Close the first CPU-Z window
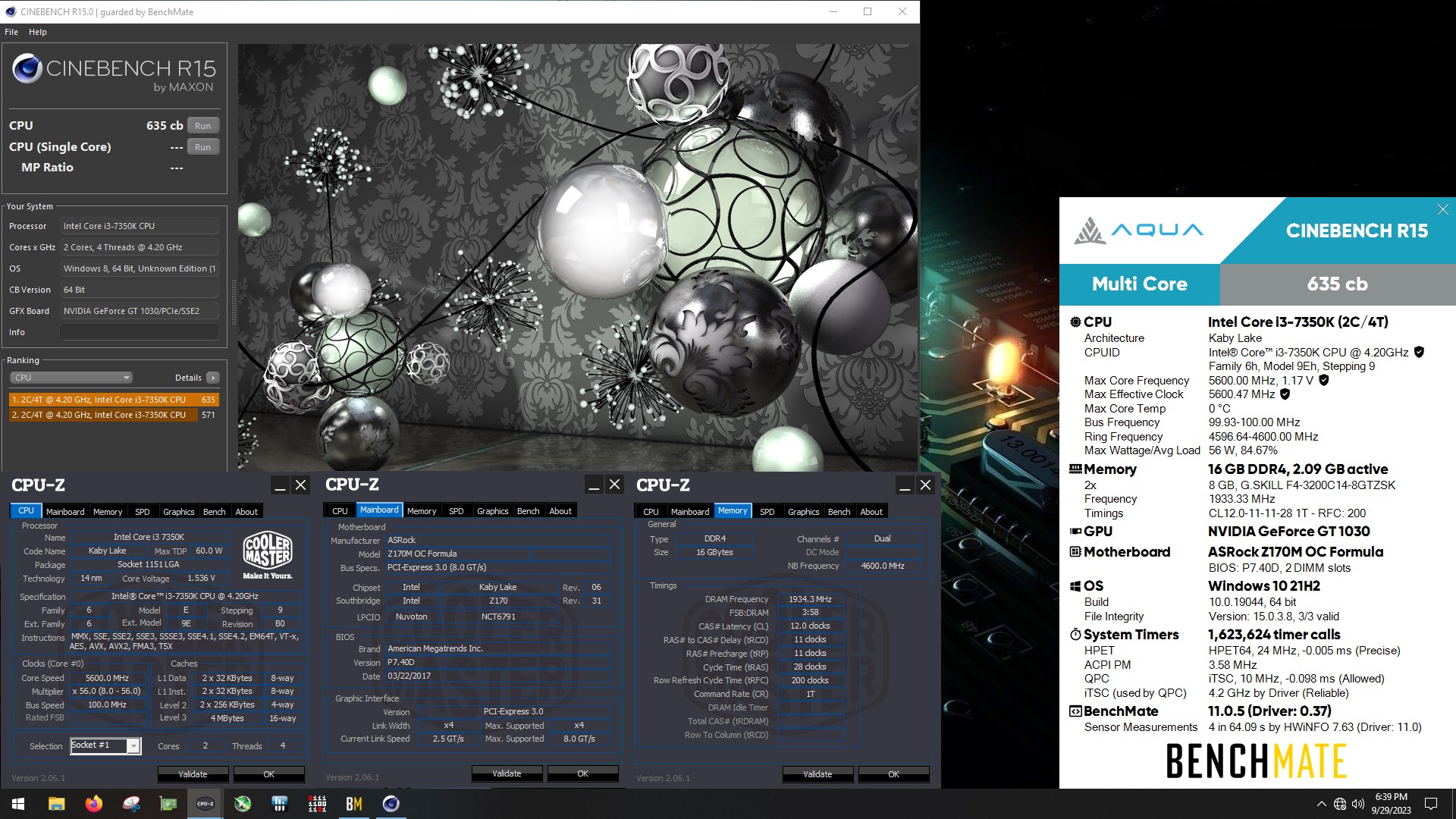This screenshot has height=819, width=1456. pos(301,485)
